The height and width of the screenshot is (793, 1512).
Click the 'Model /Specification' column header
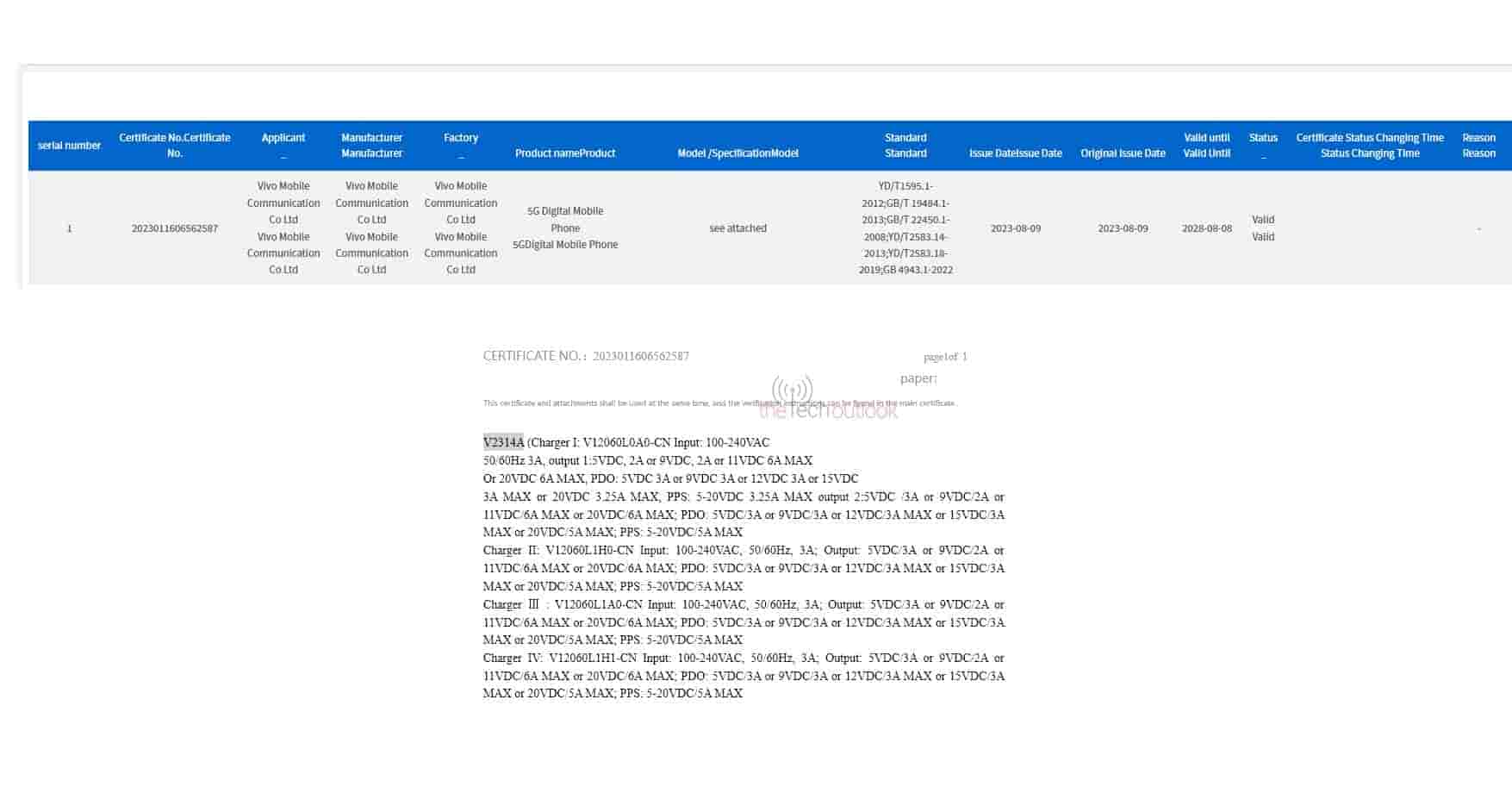coord(737,153)
